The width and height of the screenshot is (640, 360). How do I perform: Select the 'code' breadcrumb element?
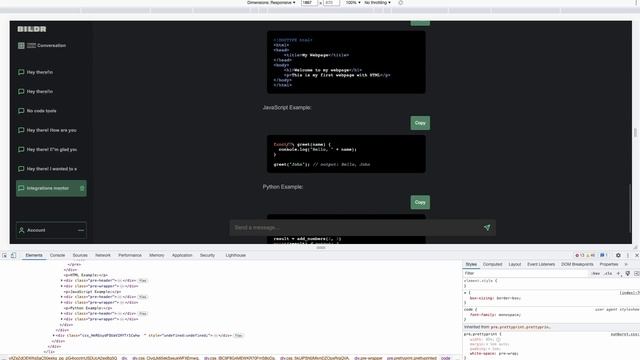coord(445,358)
